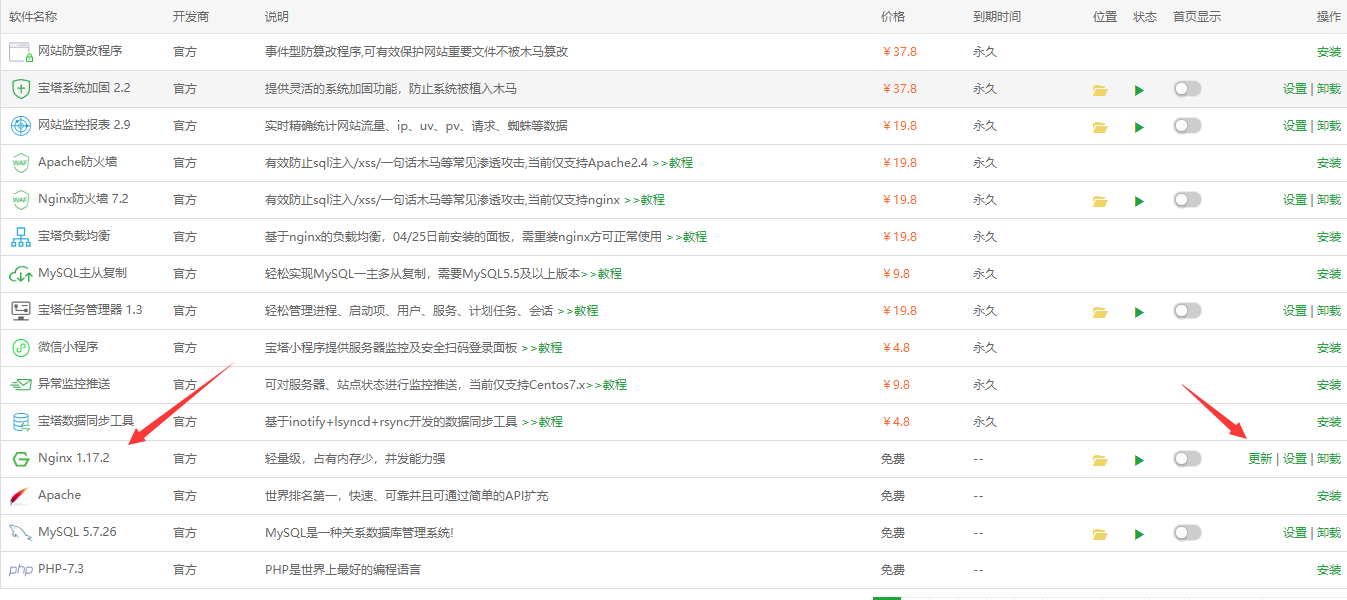Open 设置 for Nginx 1.17.2
This screenshot has width=1347, height=600.
[1295, 459]
